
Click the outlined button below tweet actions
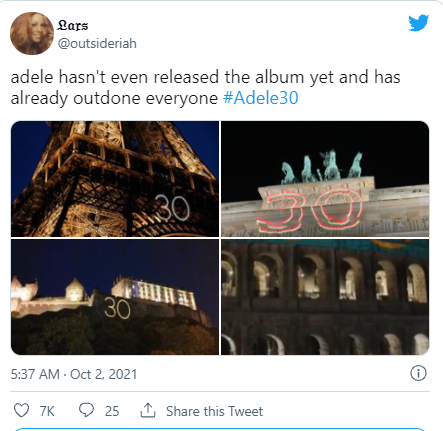click(x=220, y=429)
